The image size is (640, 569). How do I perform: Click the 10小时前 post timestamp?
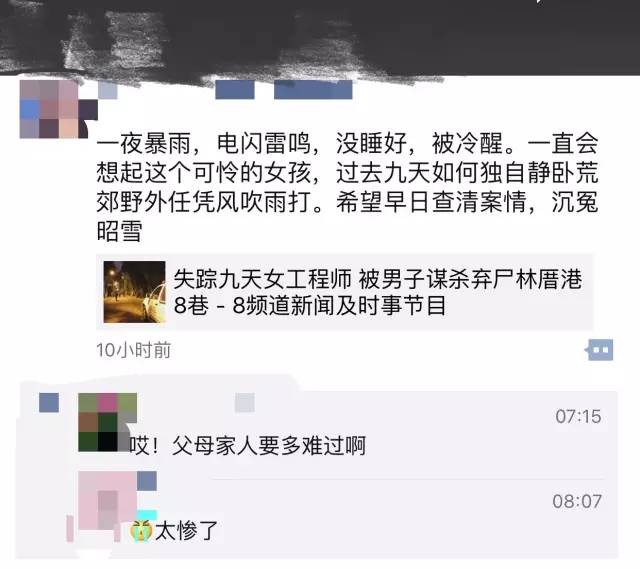tap(133, 350)
